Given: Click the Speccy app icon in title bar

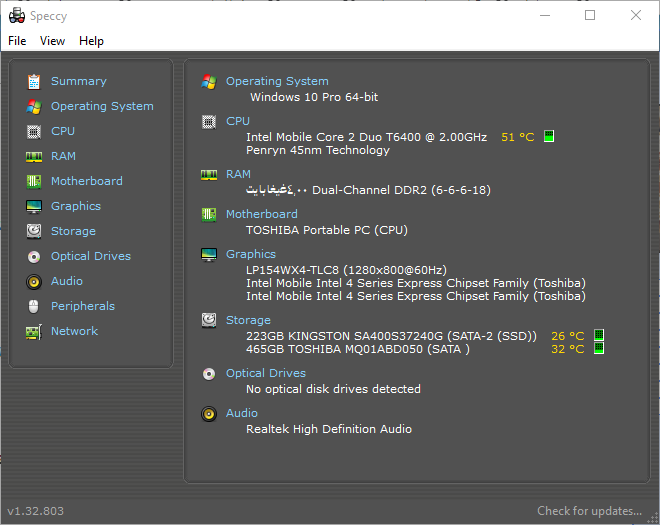Looking at the screenshot, I should click(x=17, y=16).
